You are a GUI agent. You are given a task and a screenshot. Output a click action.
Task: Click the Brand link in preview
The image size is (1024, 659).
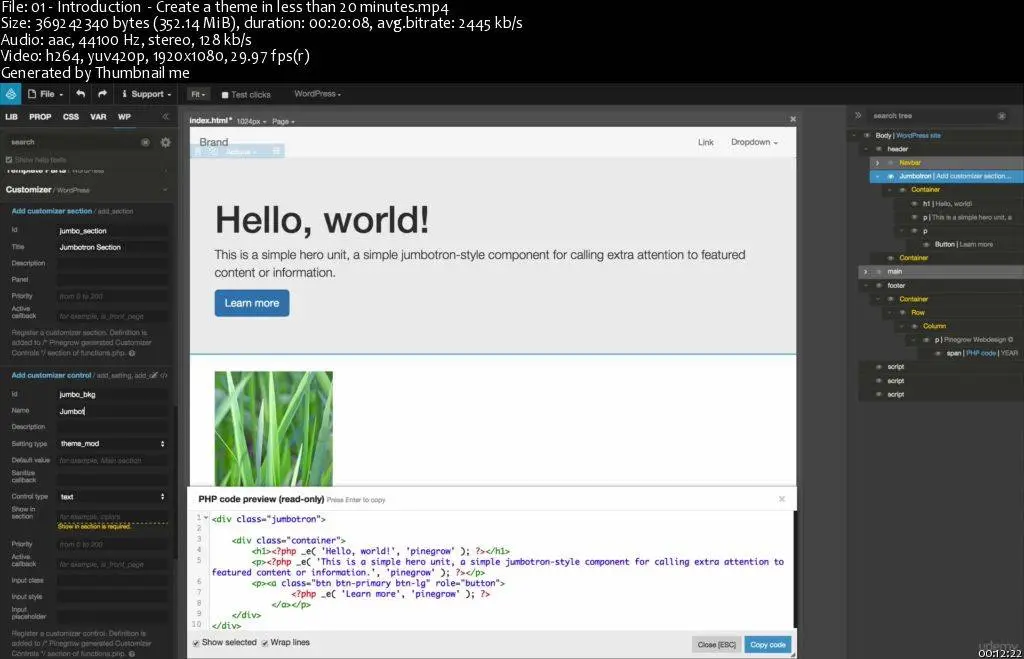click(x=214, y=142)
